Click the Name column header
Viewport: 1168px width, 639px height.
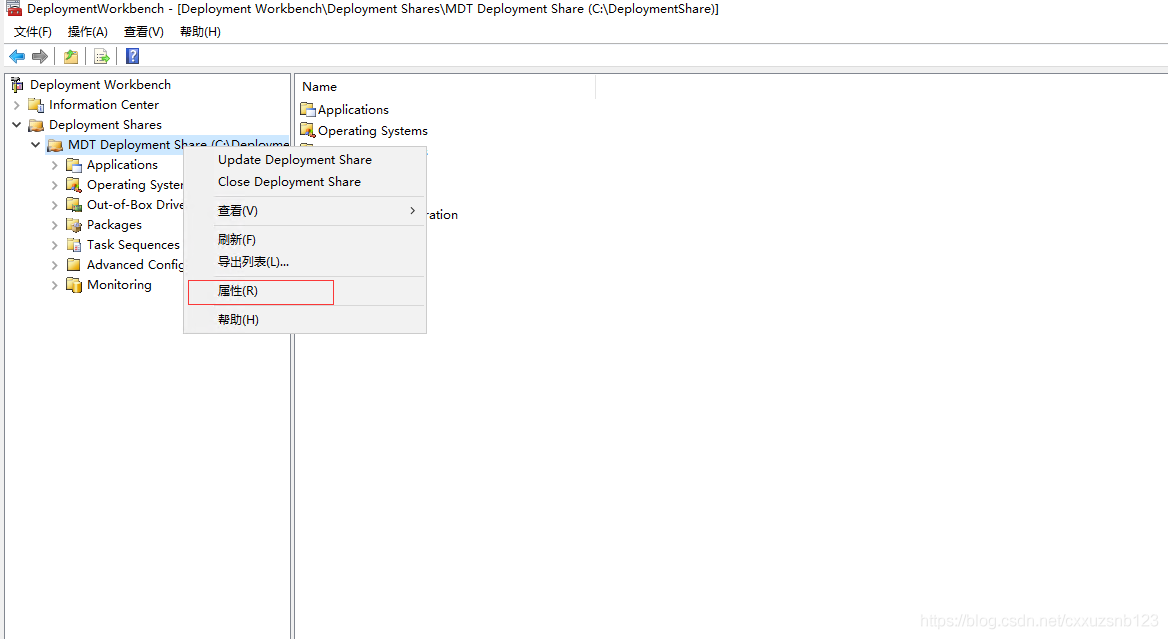[445, 86]
